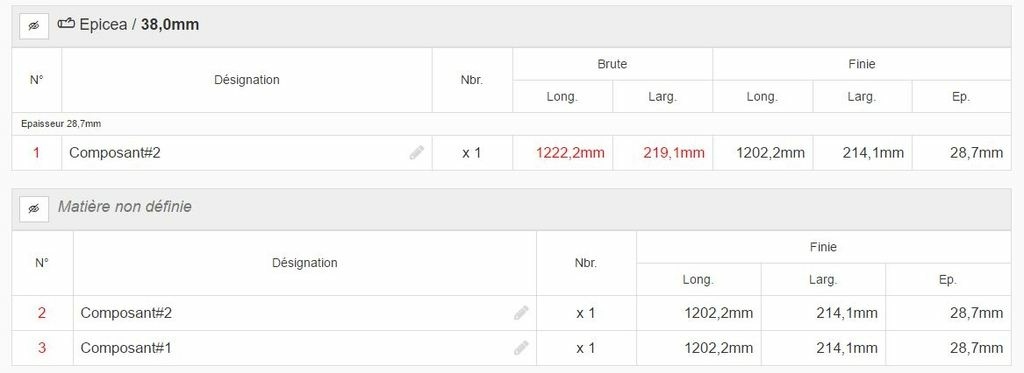Hide the Matière non définie group
Screen dimensions: 1024x373
point(34,208)
